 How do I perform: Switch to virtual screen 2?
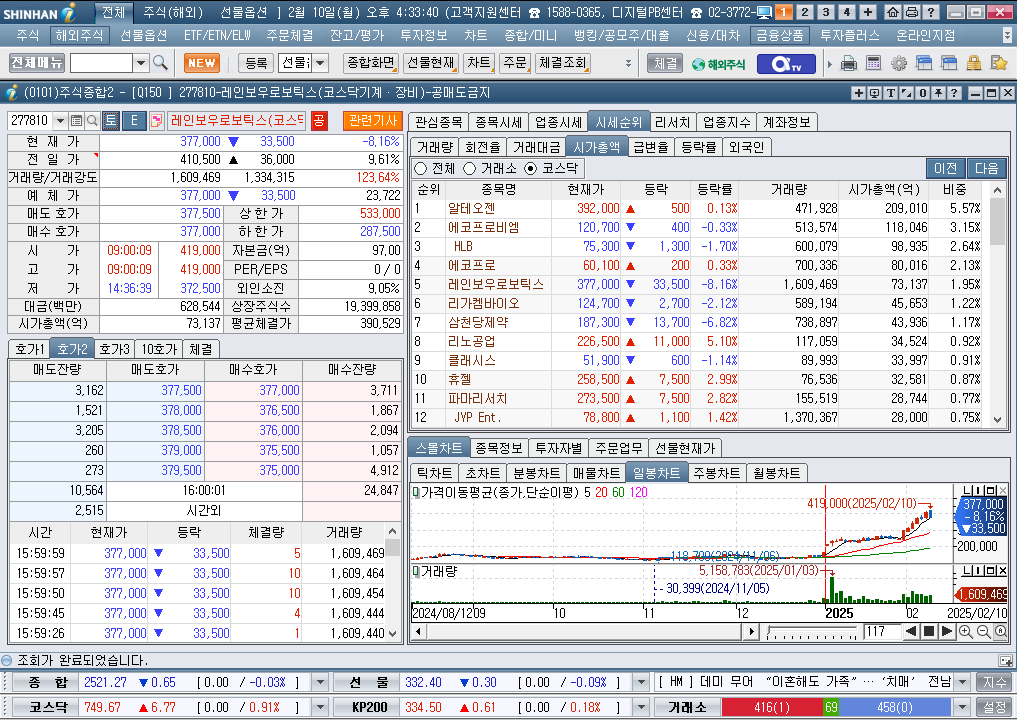click(805, 12)
